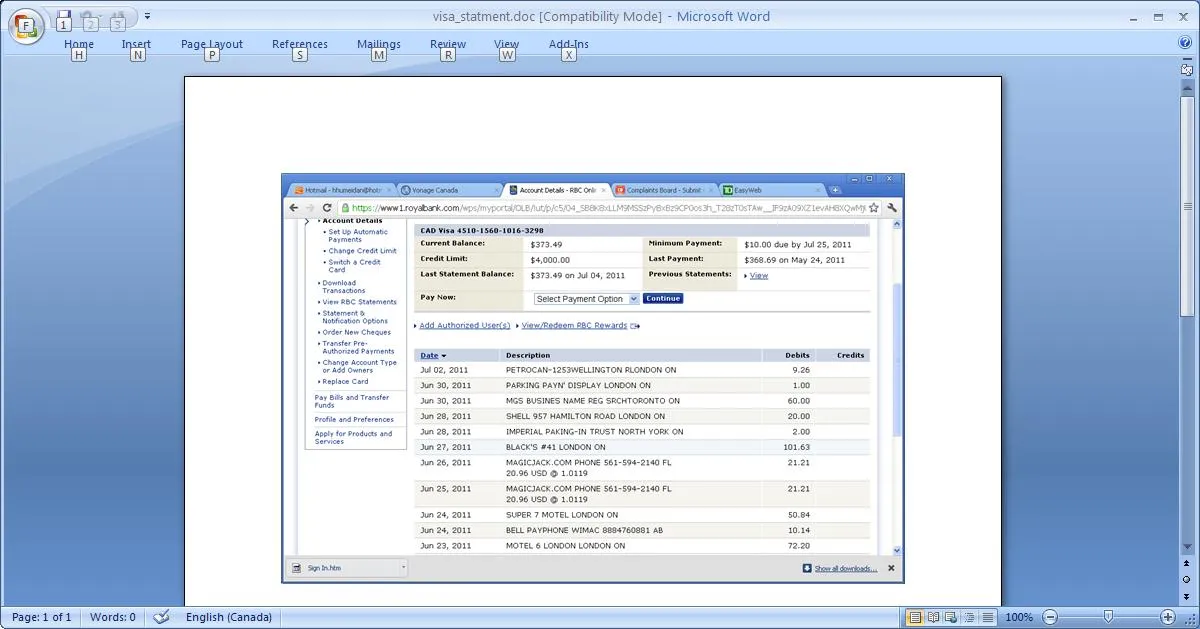Open the Office Button menu

click(25, 25)
